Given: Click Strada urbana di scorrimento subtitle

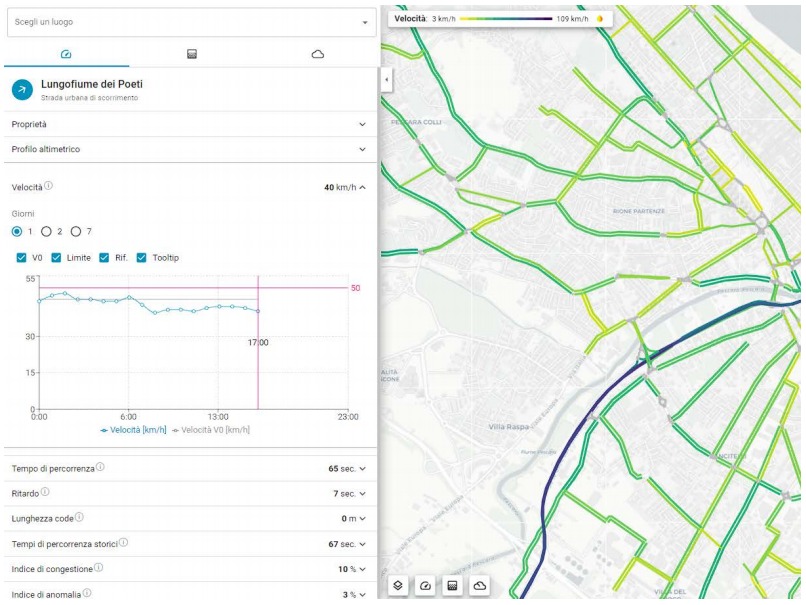Looking at the screenshot, I should pos(89,98).
